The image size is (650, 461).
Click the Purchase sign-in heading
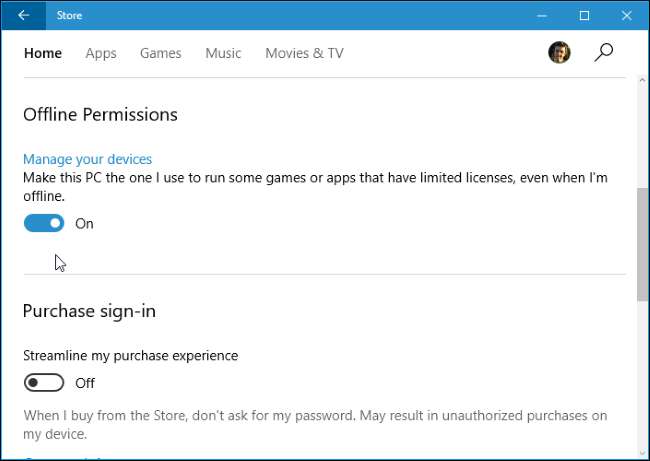(x=89, y=311)
